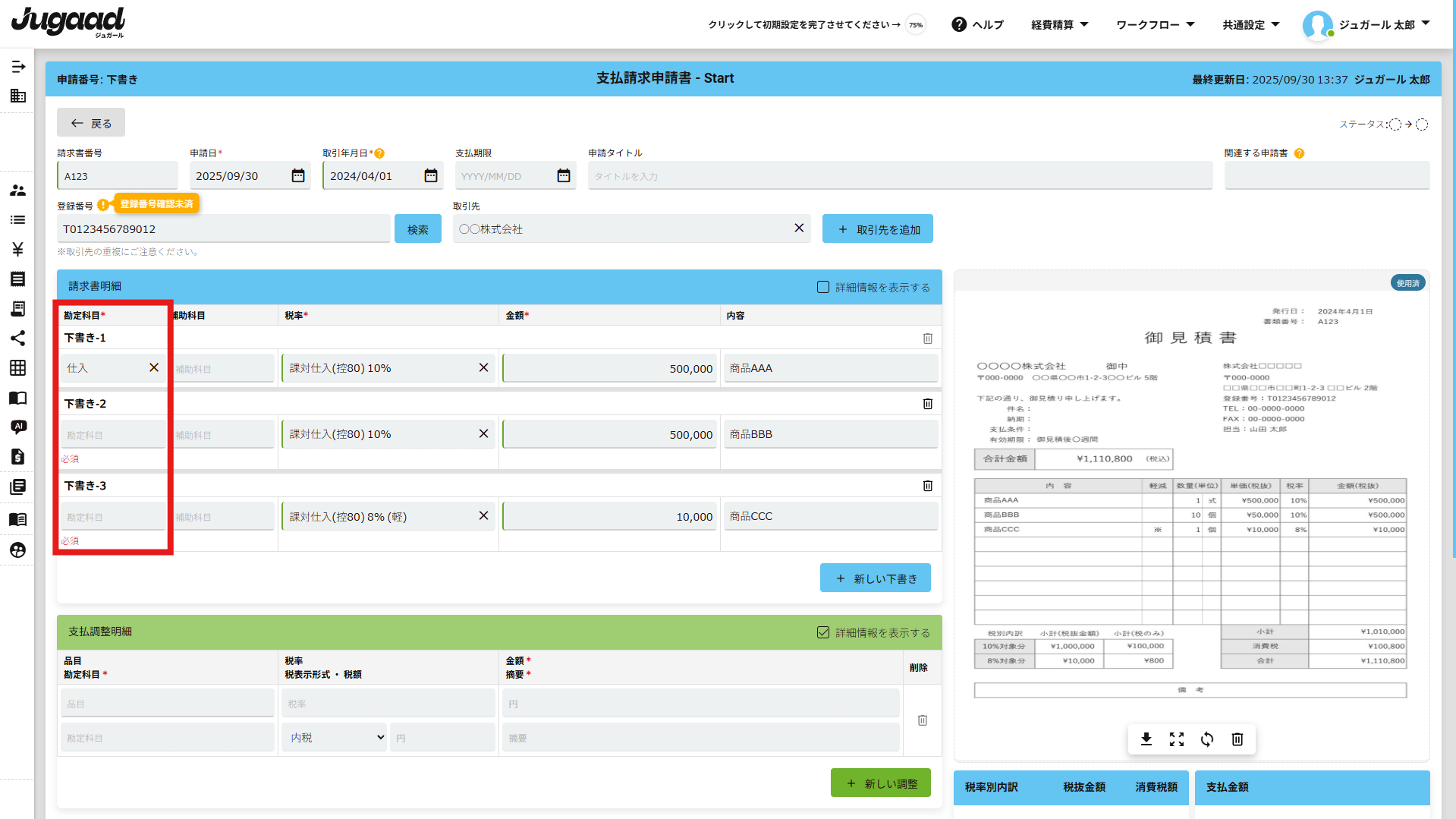Rotate the invoice preview image
Image resolution: width=1456 pixels, height=819 pixels.
[1206, 739]
